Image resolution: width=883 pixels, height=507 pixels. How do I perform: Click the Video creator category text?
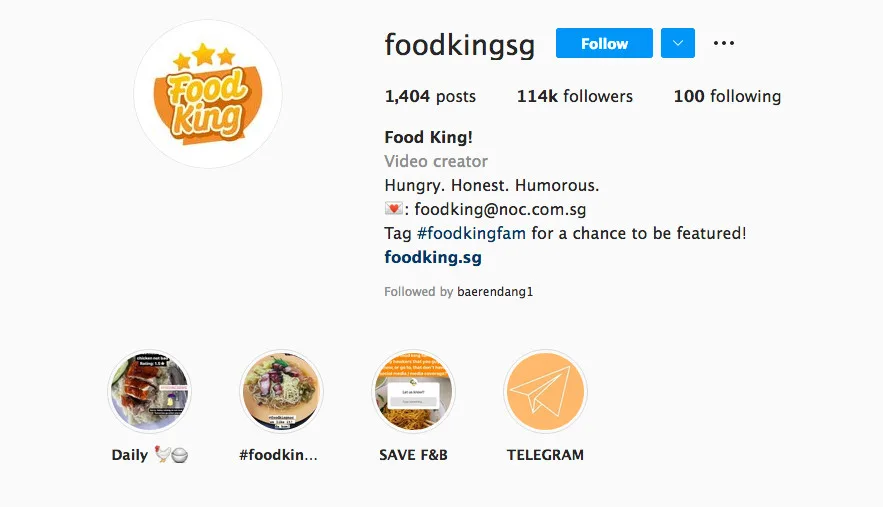(x=436, y=161)
